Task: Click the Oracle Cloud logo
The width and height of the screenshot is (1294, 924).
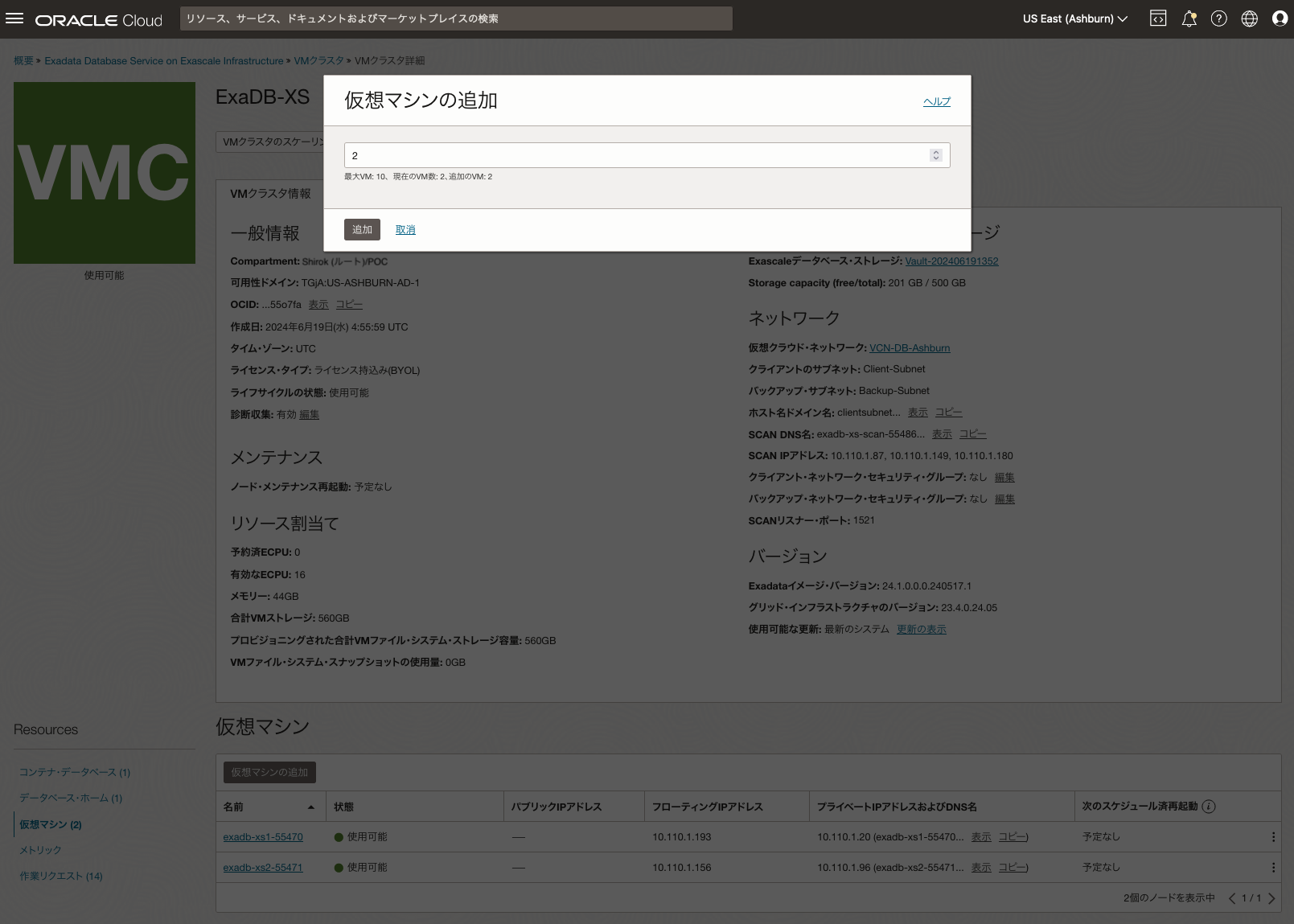Action: [99, 20]
